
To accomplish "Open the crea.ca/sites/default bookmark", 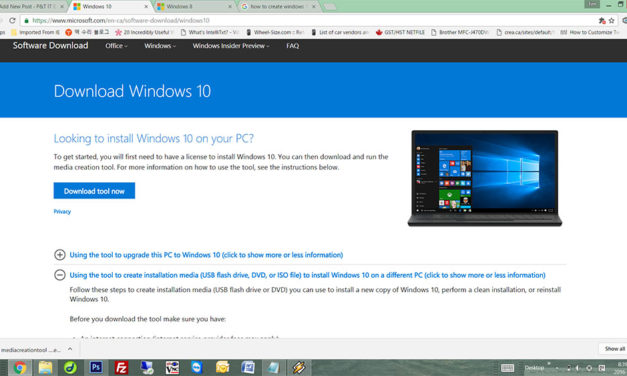I will [525, 32].
